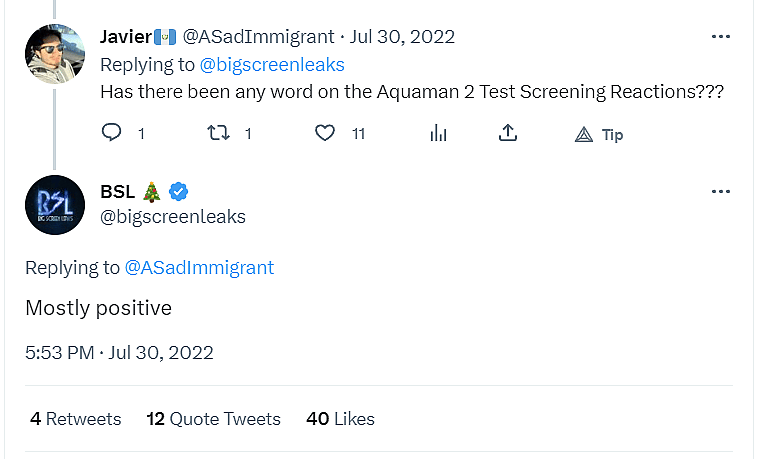Viewport: 758px width, 459px height.
Task: Open Javier's display name profile link
Action: [125, 37]
